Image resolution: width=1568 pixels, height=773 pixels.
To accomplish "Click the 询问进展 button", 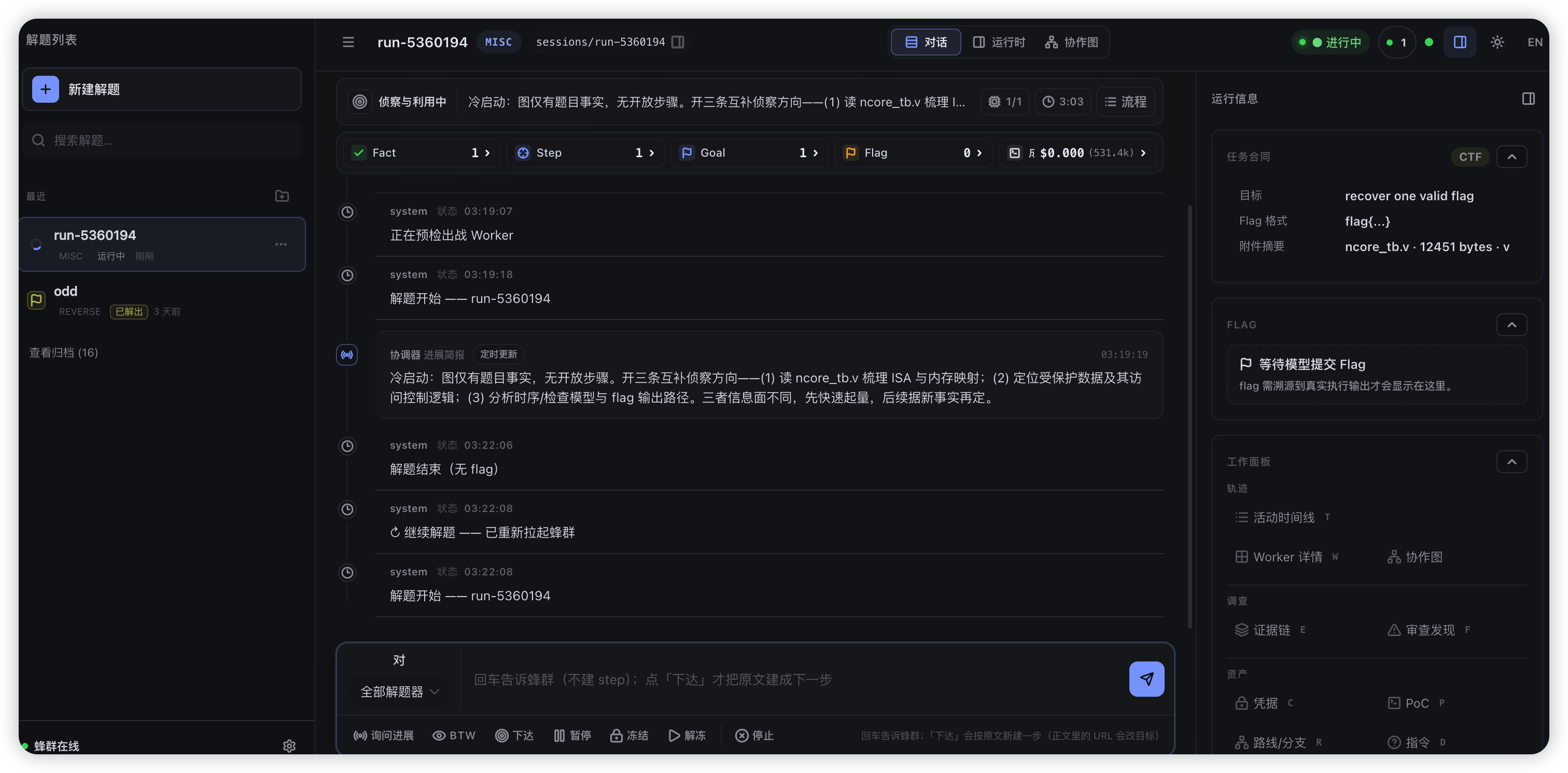I will [384, 735].
